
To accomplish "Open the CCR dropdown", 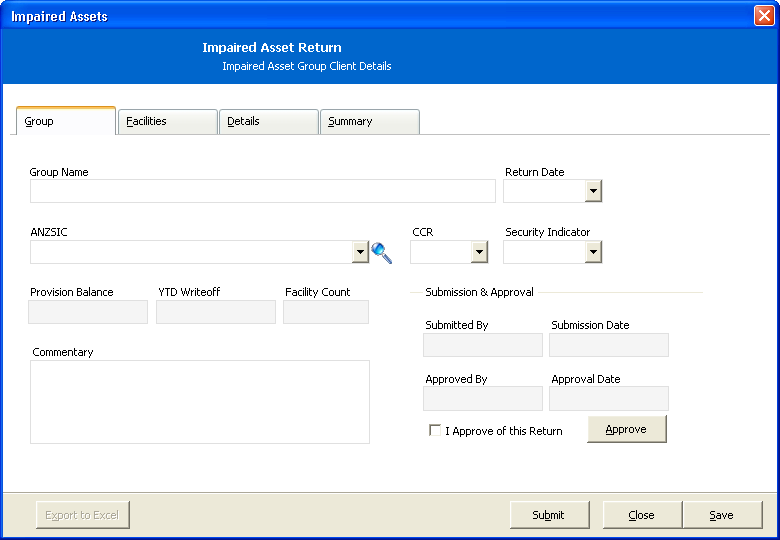I will (479, 252).
